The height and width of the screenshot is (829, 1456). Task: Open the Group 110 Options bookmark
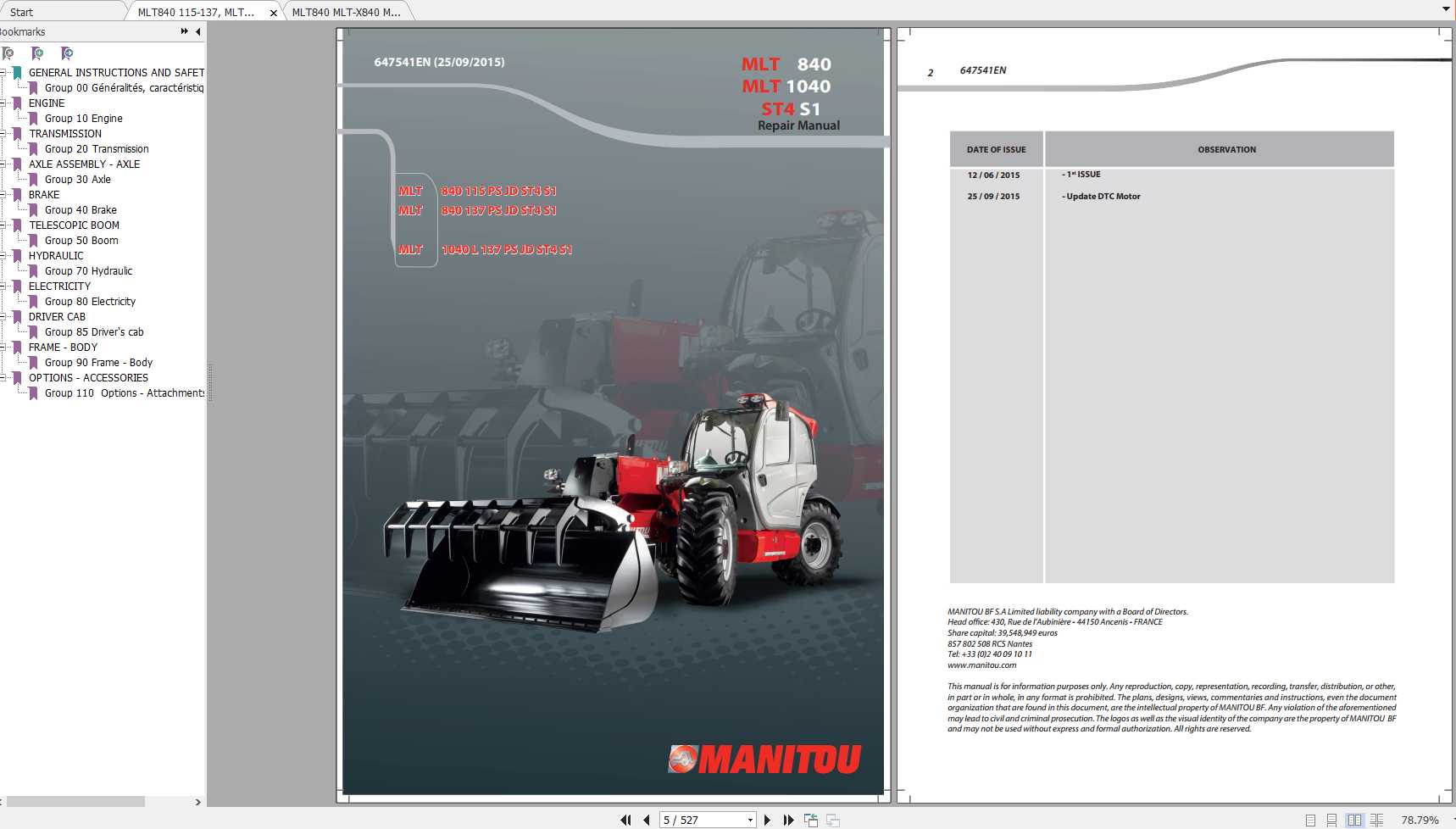pos(125,393)
